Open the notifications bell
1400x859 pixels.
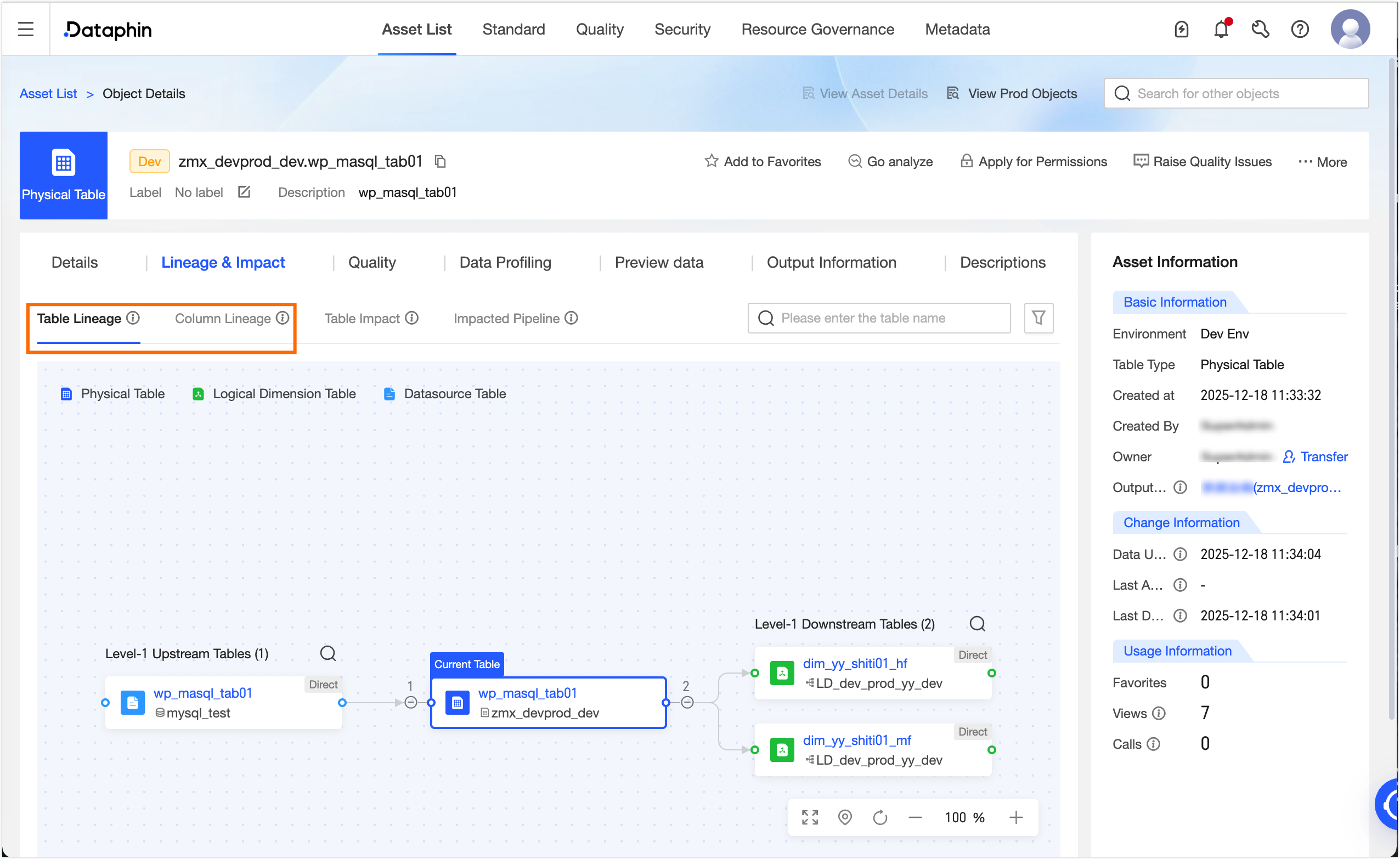[1221, 29]
